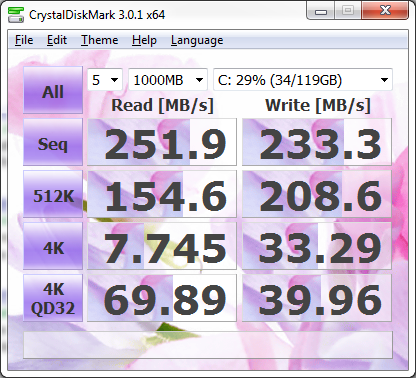416x378 pixels.
Task: Expand the 1000MB test size dropdown
Action: point(168,80)
